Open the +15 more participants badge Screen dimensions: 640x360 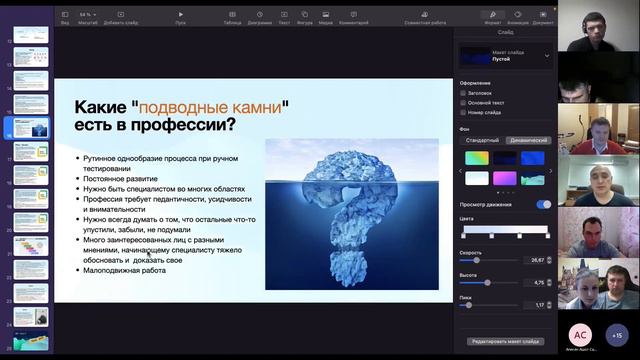(617, 335)
